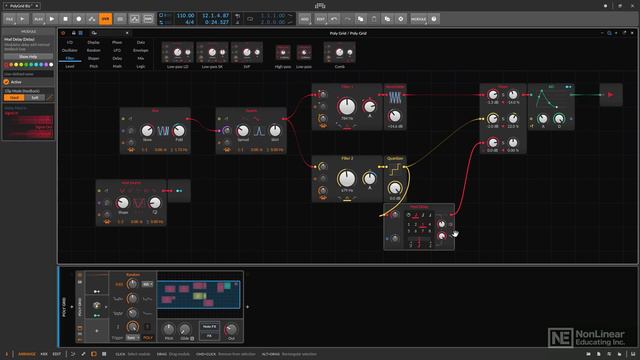Undo using the curved back arrow
Image resolution: width=640 pixels, height=360 pixels.
click(x=334, y=19)
